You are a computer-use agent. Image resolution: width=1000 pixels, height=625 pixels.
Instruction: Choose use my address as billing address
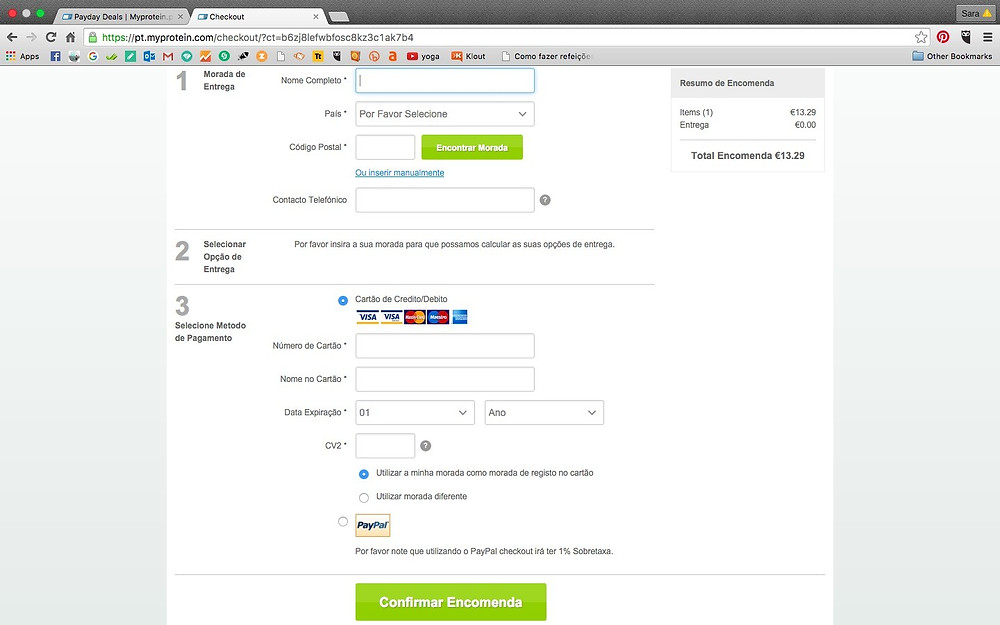[364, 474]
